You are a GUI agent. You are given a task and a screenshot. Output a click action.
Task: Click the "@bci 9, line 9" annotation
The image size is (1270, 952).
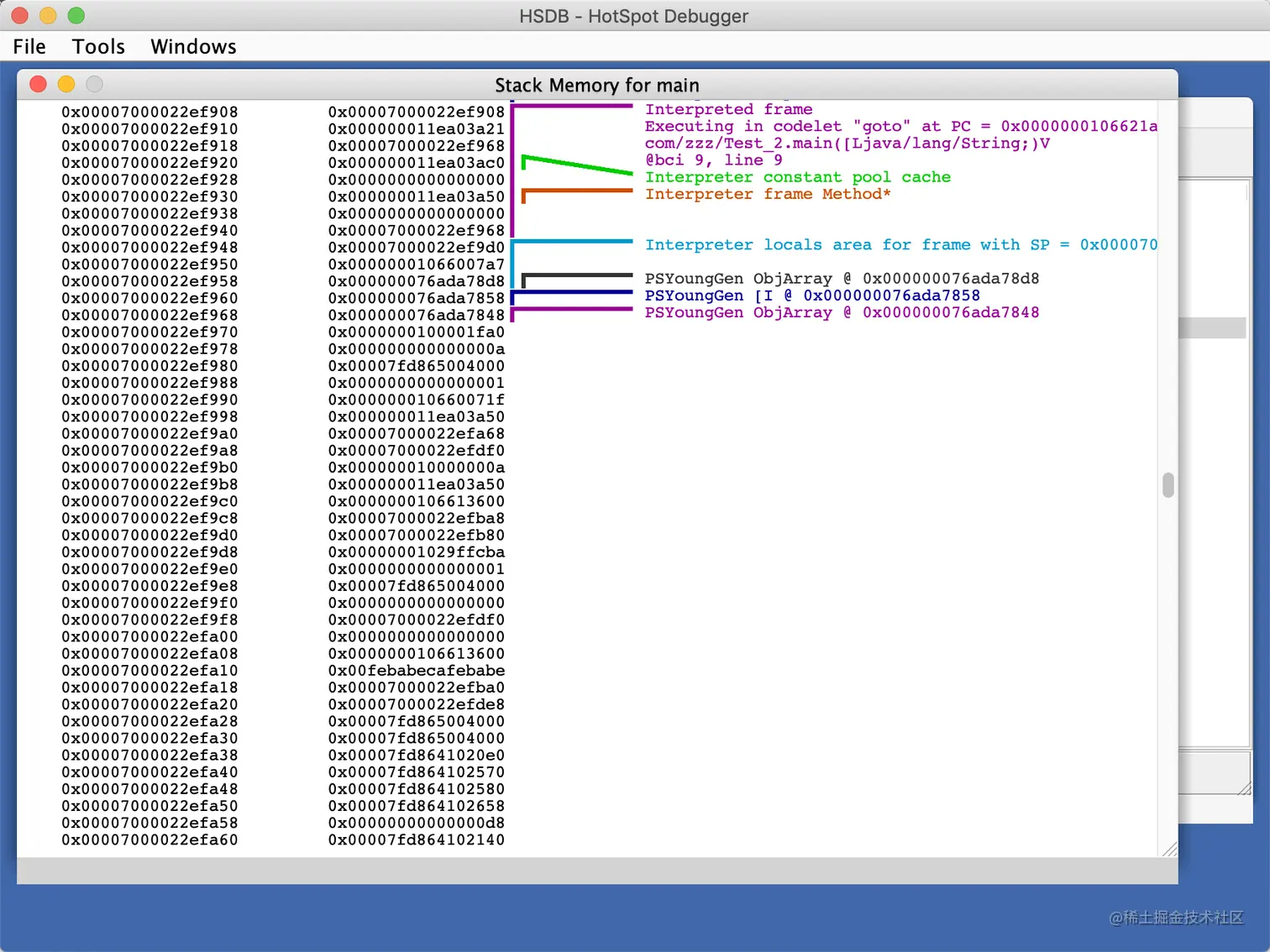(713, 160)
